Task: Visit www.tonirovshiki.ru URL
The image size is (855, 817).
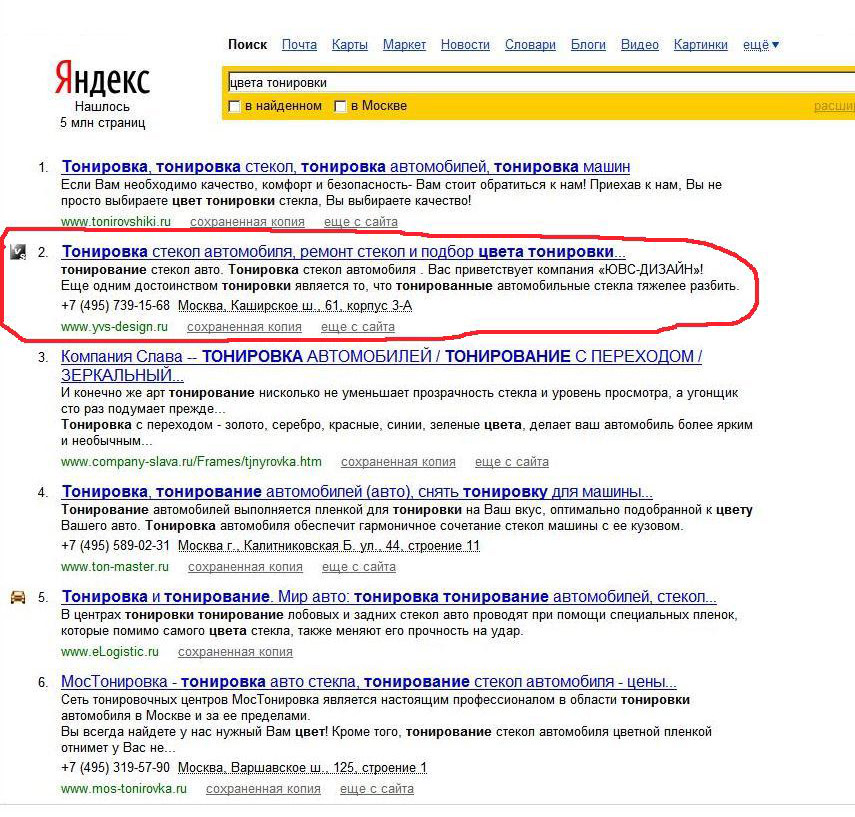Action: 116,222
